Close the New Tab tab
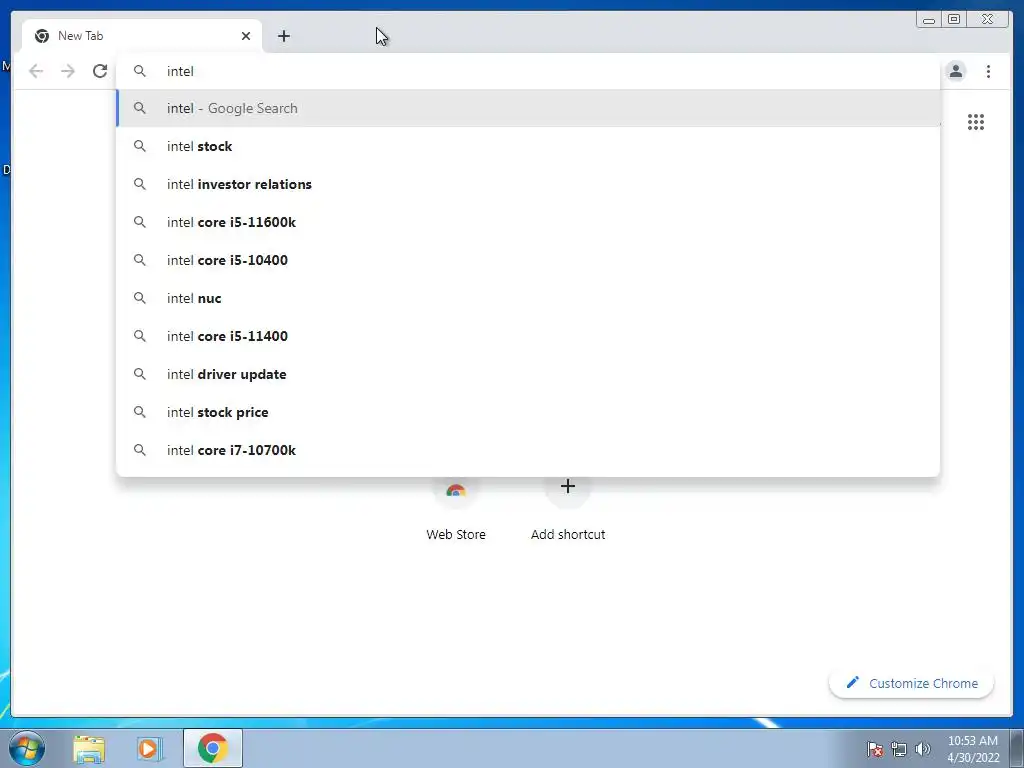This screenshot has width=1024, height=768. 246,36
